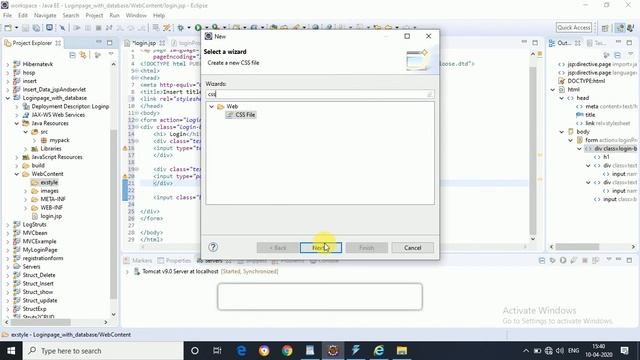
Task: Select the images folder under WebContent
Action: (45, 191)
